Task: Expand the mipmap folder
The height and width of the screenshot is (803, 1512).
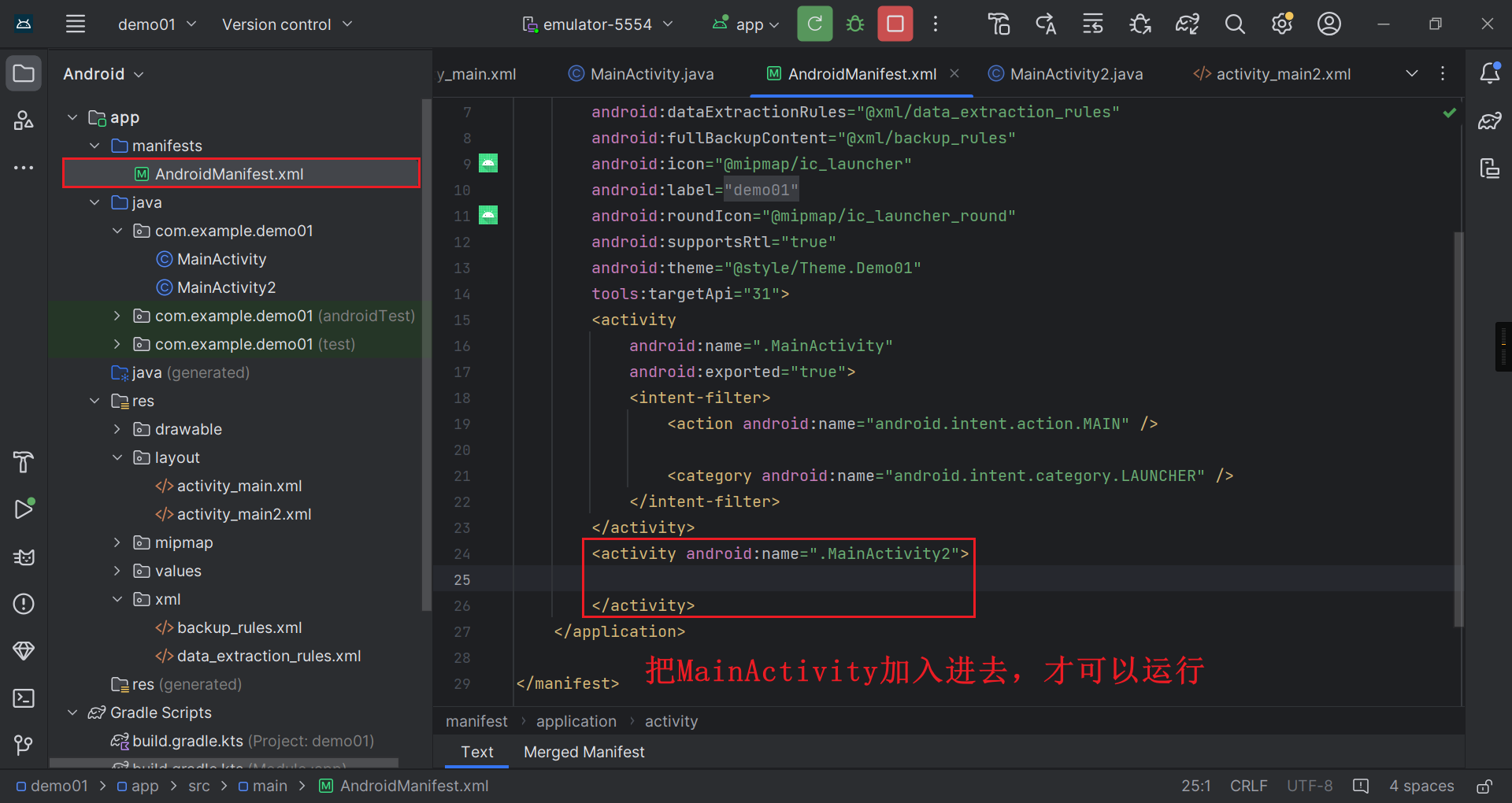Action: pyautogui.click(x=117, y=542)
